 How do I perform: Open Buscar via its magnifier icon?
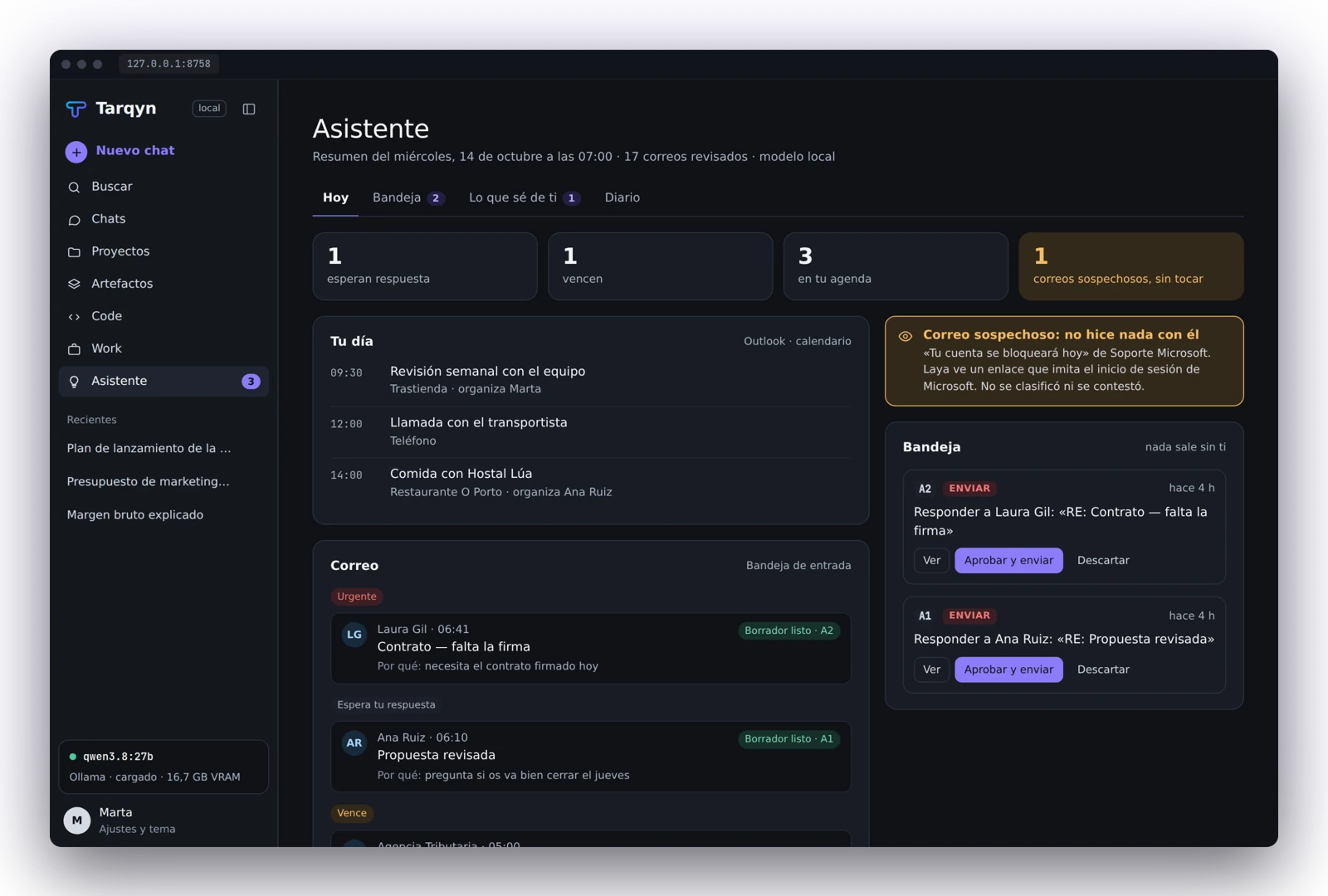point(74,187)
